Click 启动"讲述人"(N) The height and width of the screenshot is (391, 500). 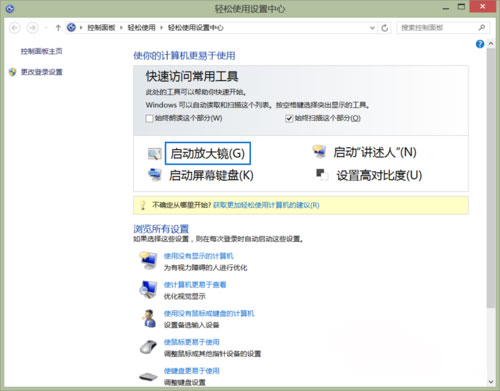(375, 152)
